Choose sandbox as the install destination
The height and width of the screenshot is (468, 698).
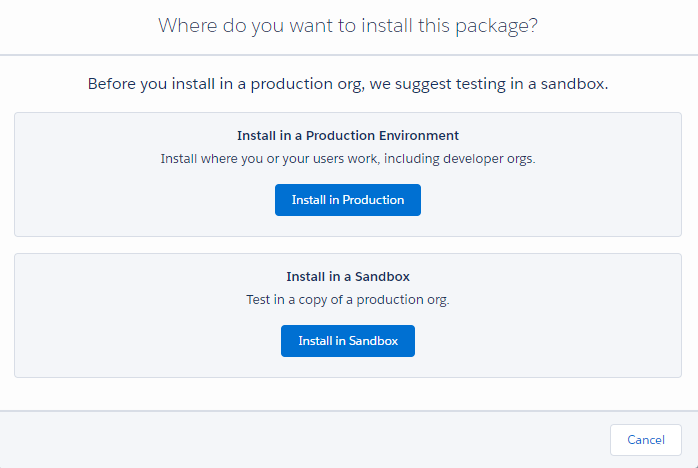pyautogui.click(x=348, y=341)
